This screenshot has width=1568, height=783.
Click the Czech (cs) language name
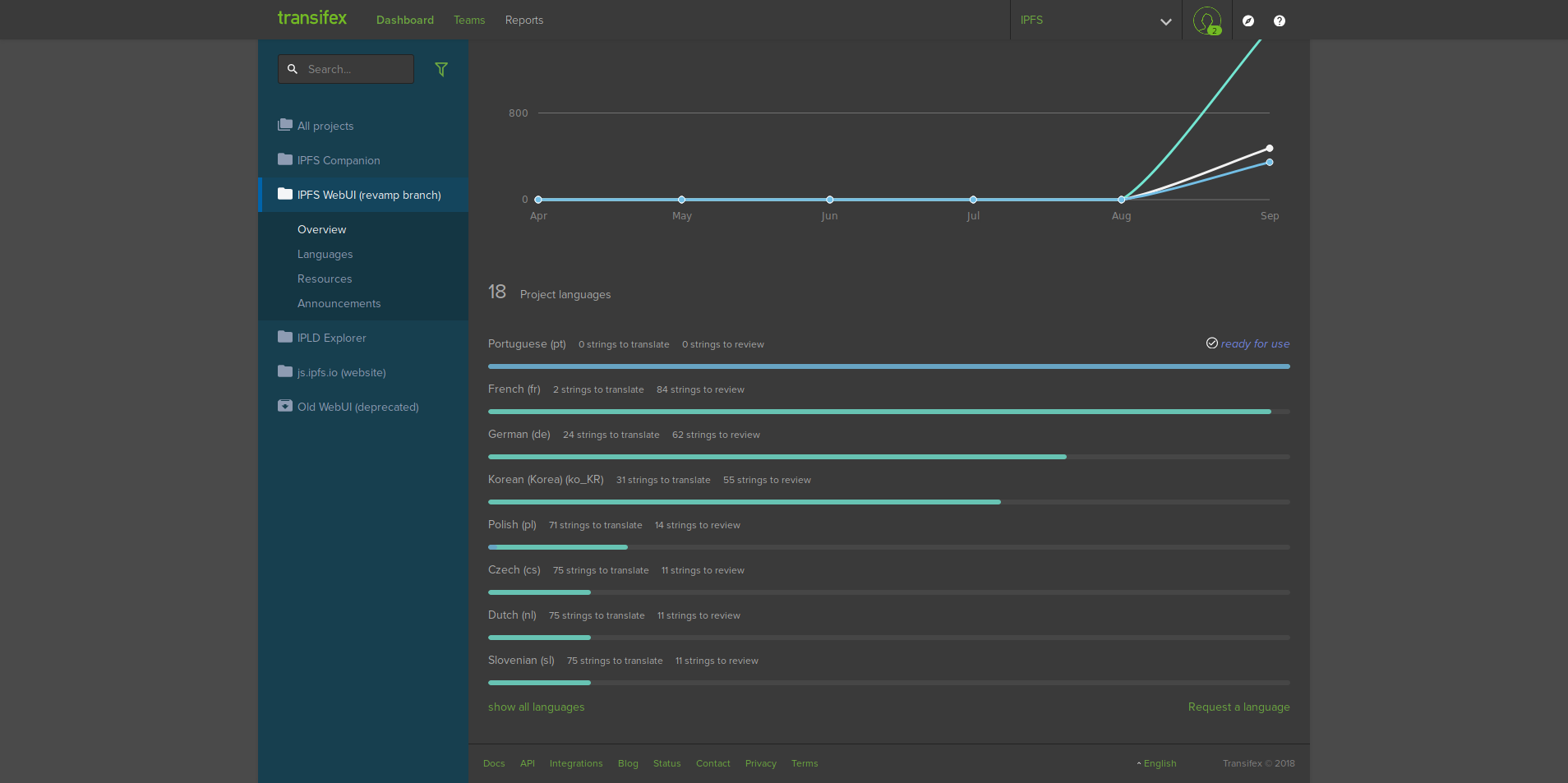coord(514,569)
